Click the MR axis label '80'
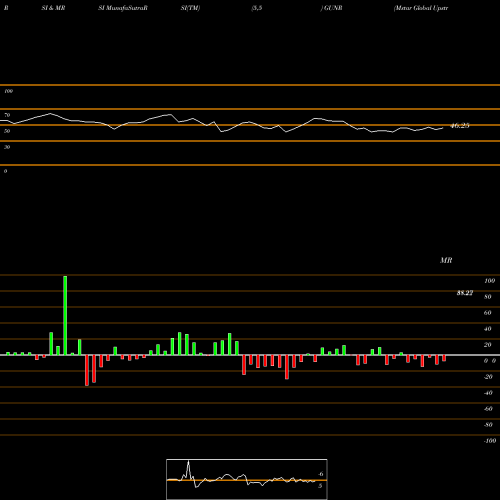The image size is (500, 500). [x=488, y=297]
